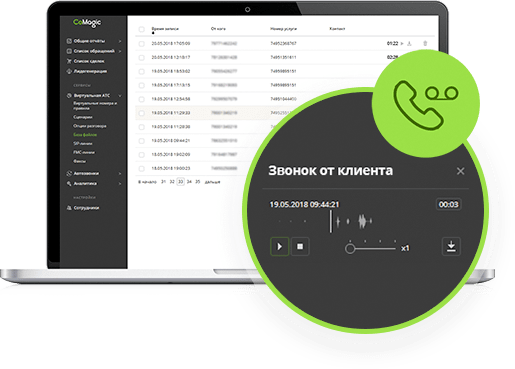Expand the Общие отчёты menu chevron
The height and width of the screenshot is (369, 515).
(120, 41)
